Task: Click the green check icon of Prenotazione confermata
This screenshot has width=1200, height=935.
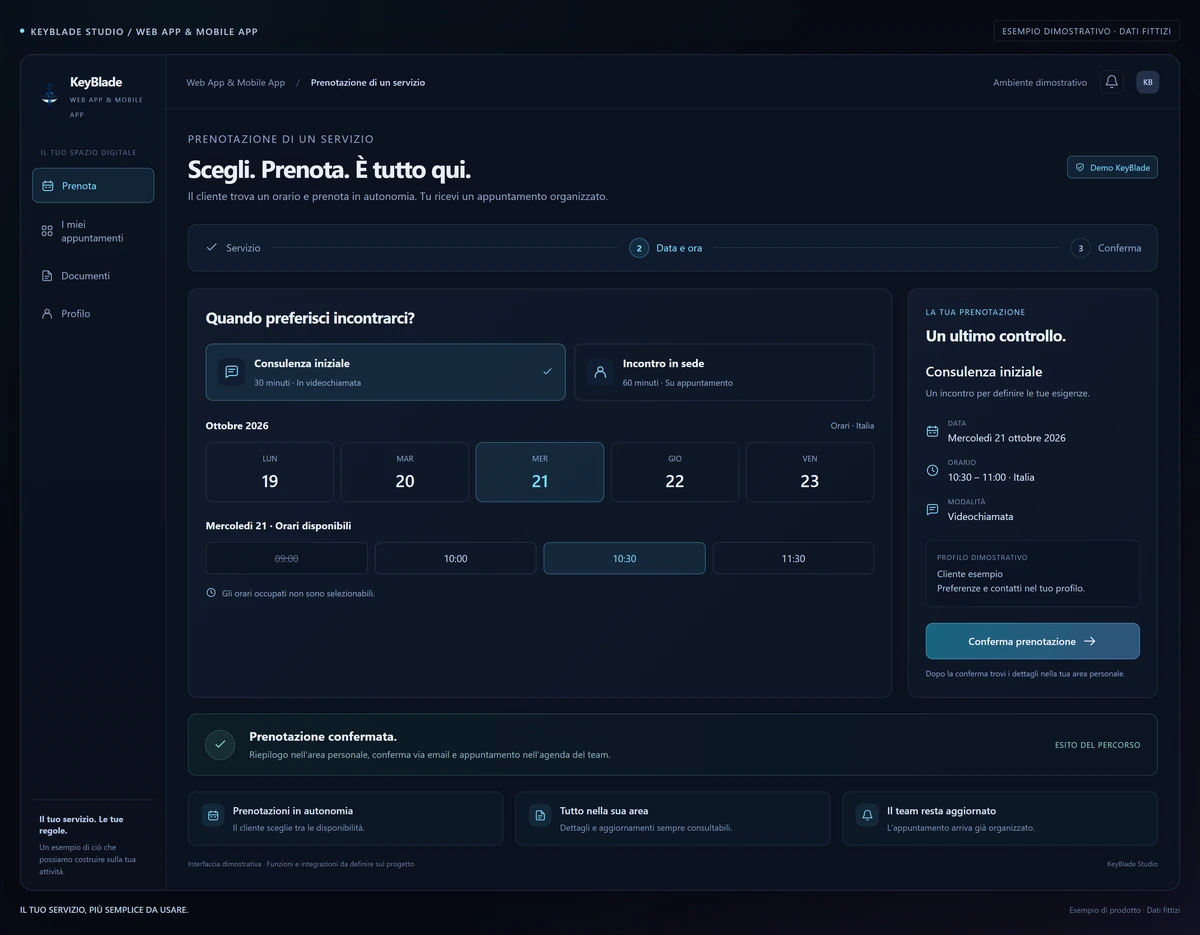Action: (220, 745)
